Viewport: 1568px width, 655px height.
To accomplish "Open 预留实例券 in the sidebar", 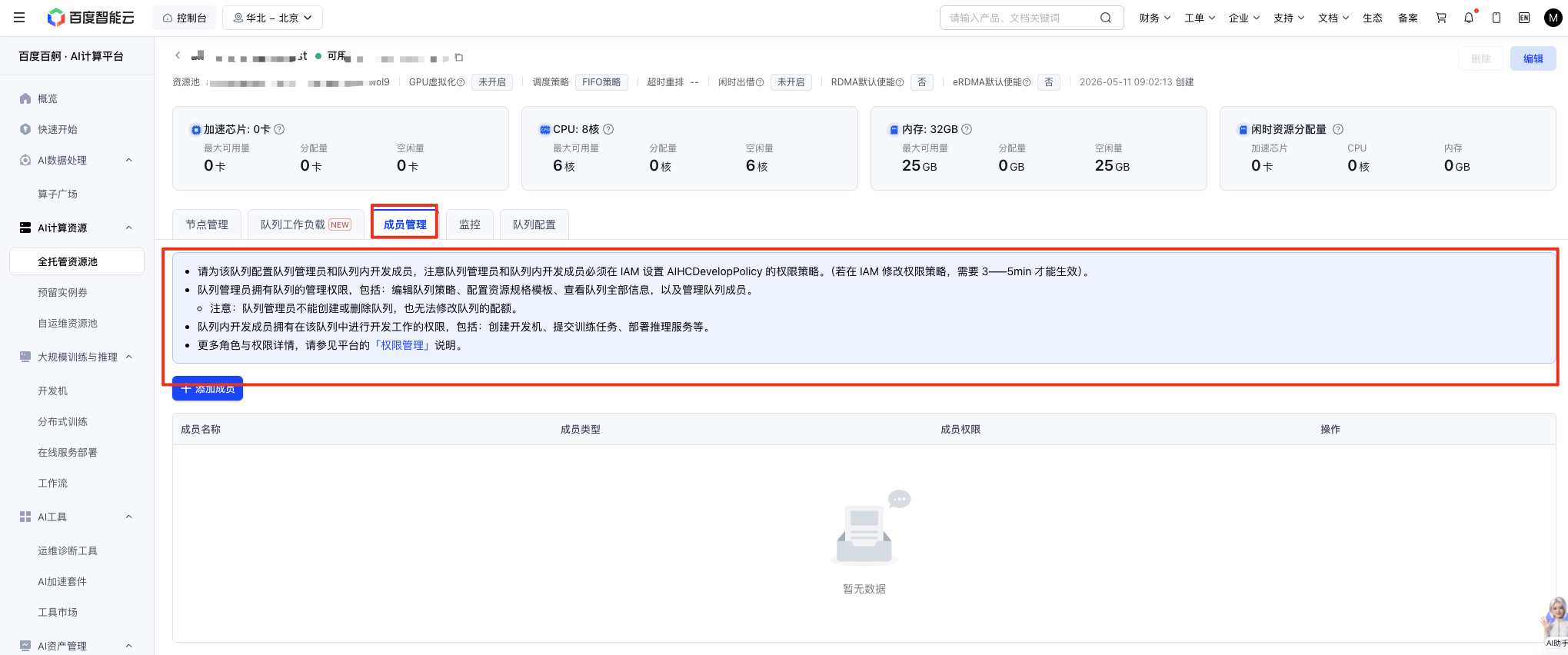I will 62,292.
